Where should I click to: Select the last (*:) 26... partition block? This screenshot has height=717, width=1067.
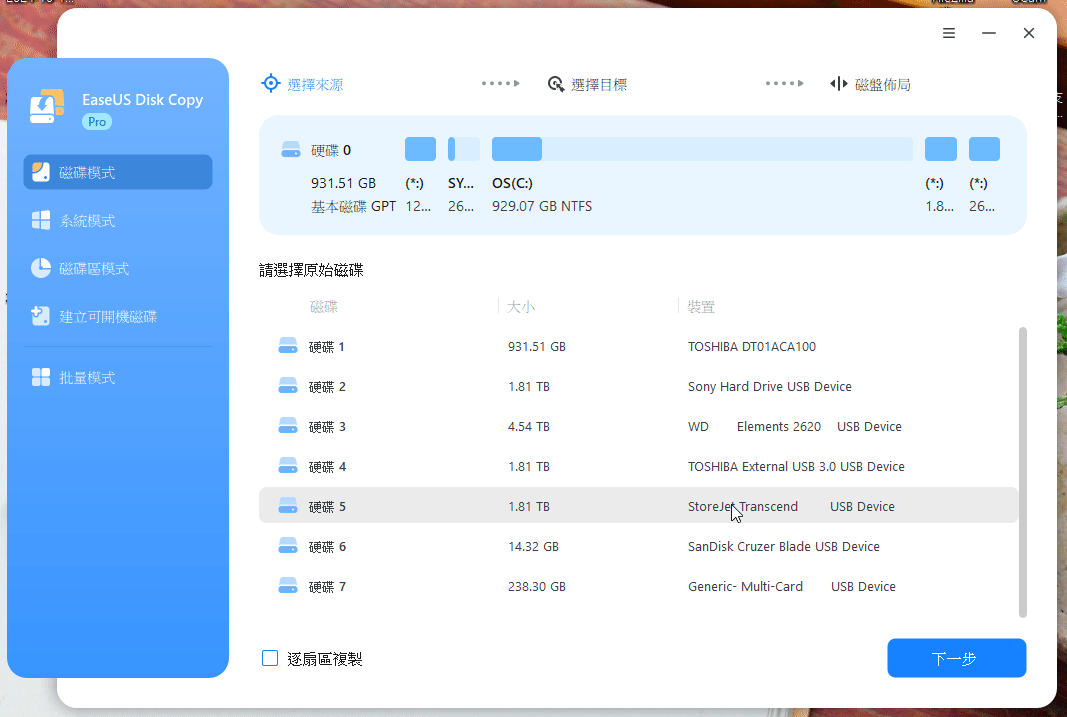click(x=984, y=149)
